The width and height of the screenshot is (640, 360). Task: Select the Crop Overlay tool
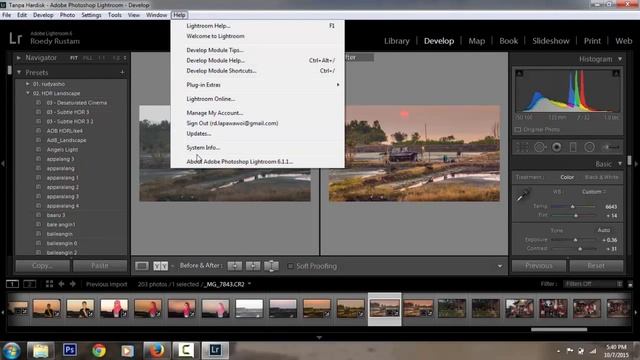tap(522, 147)
